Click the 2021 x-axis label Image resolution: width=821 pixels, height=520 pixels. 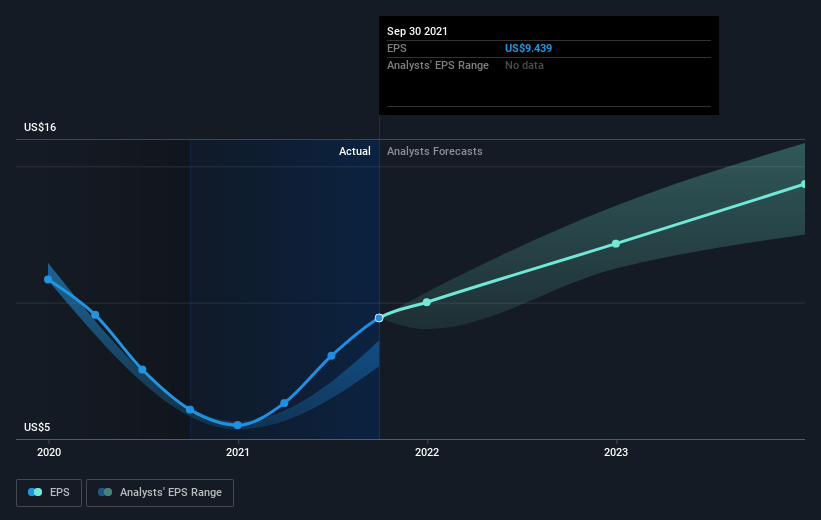click(238, 452)
